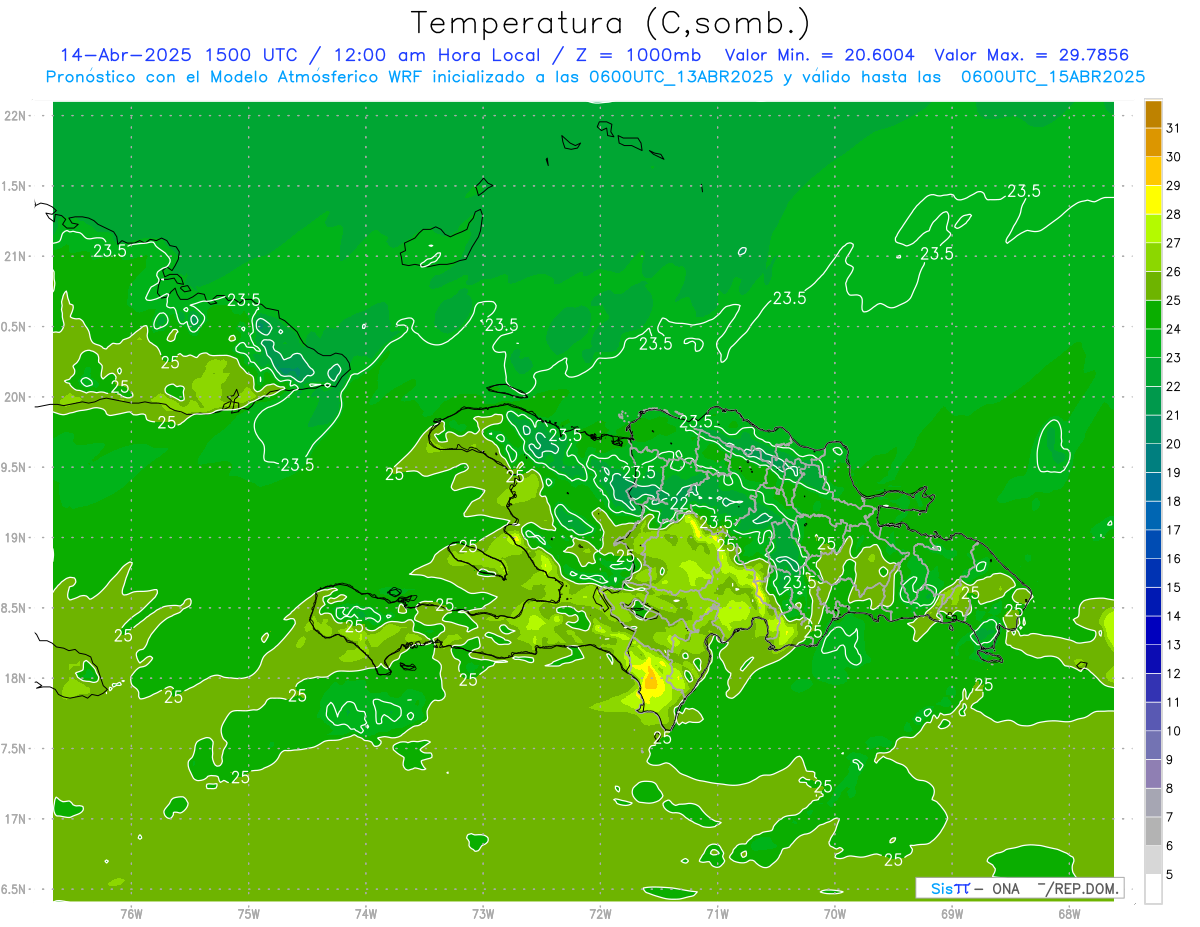1200x927 pixels.
Task: Click the "70W" longitude axis label
Action: [835, 913]
